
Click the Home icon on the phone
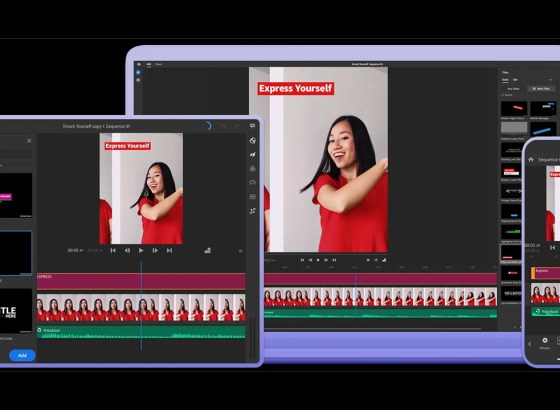531,159
